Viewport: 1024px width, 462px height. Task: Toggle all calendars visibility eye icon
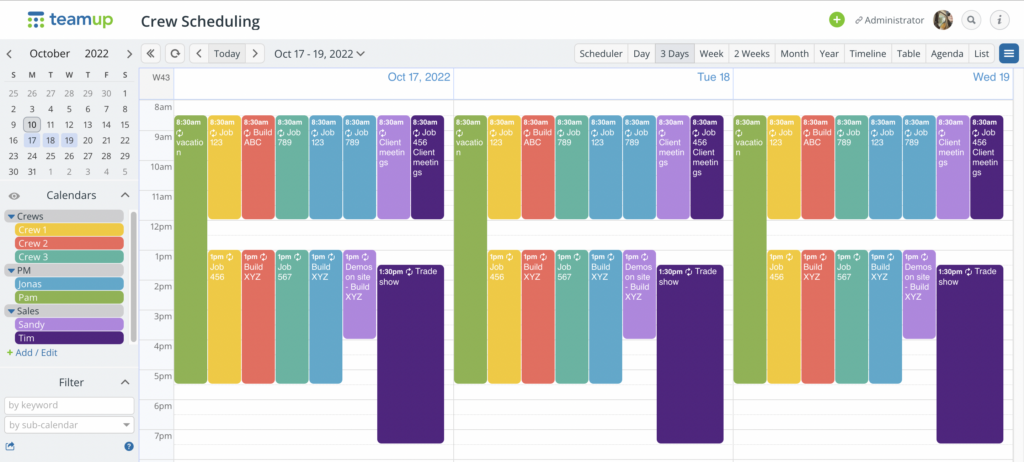pos(14,195)
